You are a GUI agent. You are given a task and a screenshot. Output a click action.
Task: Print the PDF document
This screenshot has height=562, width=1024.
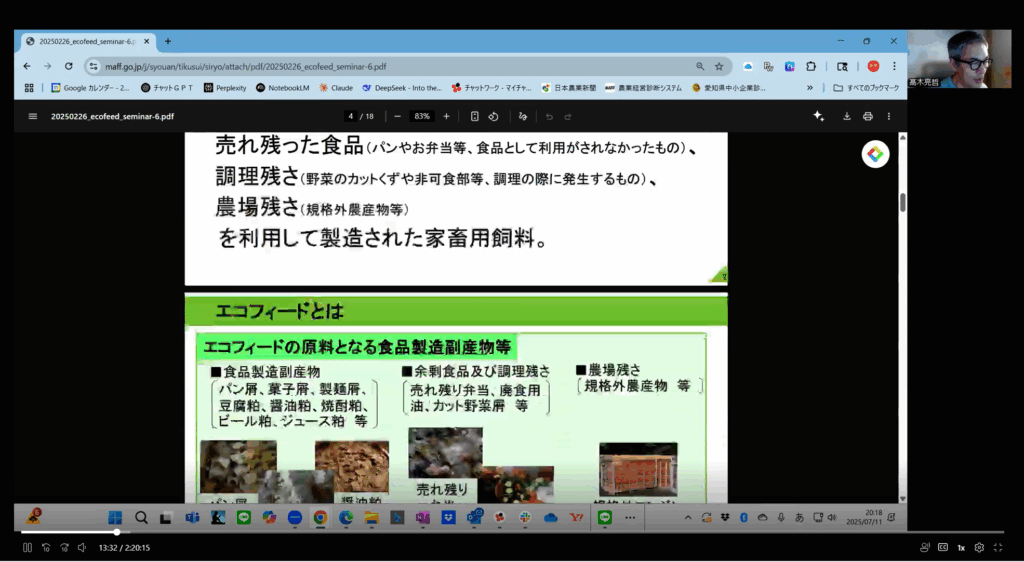(x=868, y=116)
